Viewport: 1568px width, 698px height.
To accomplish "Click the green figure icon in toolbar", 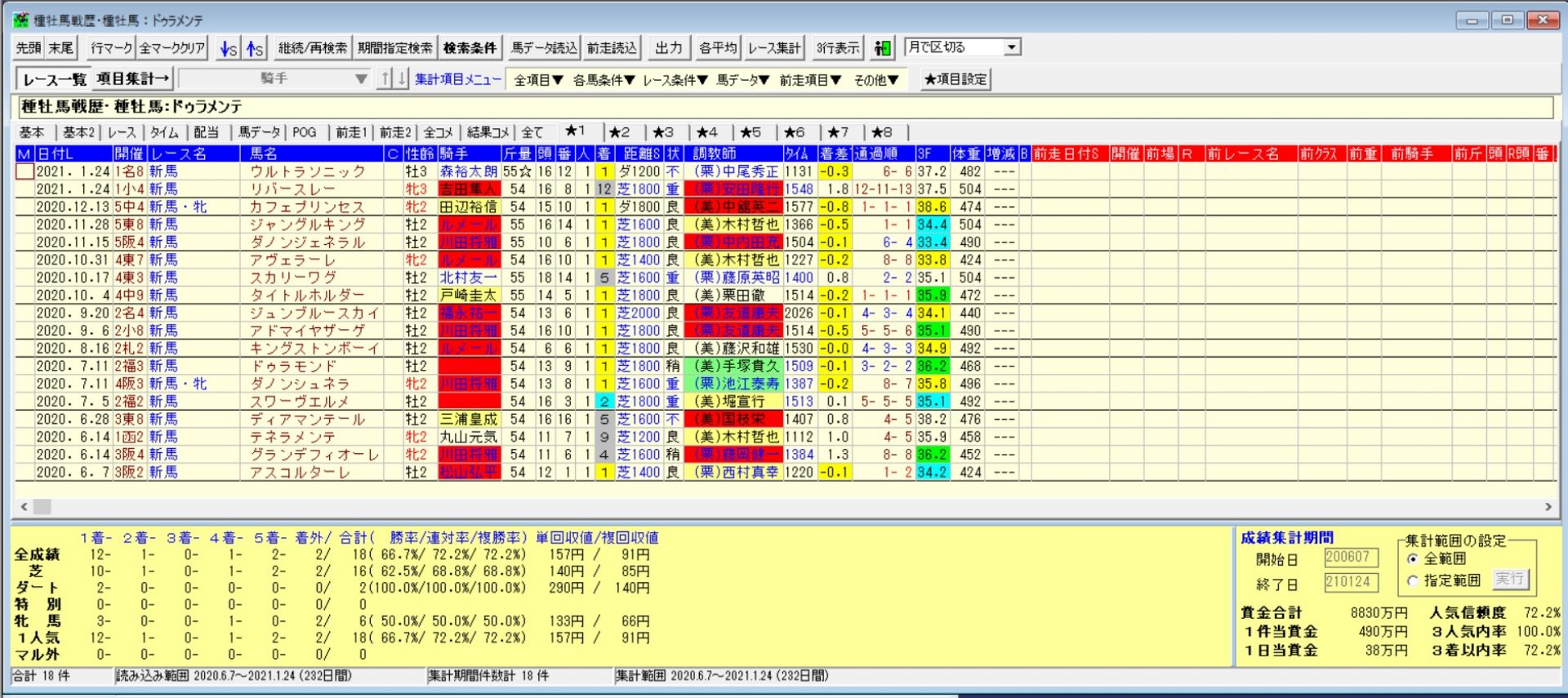I will pyautogui.click(x=882, y=48).
